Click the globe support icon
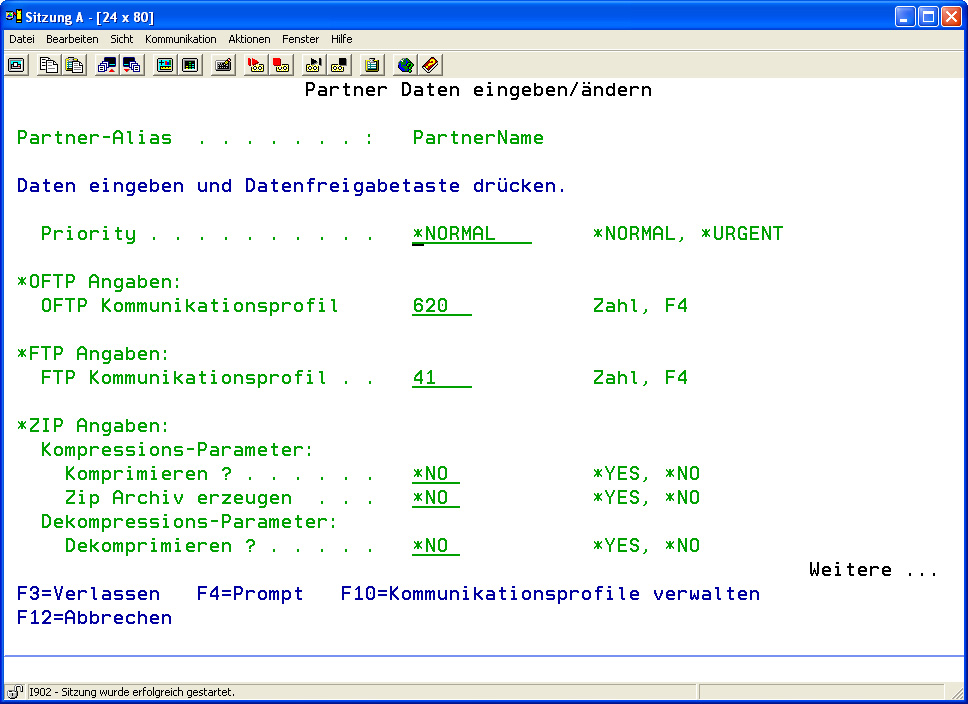This screenshot has height=704, width=968. pyautogui.click(x=405, y=65)
